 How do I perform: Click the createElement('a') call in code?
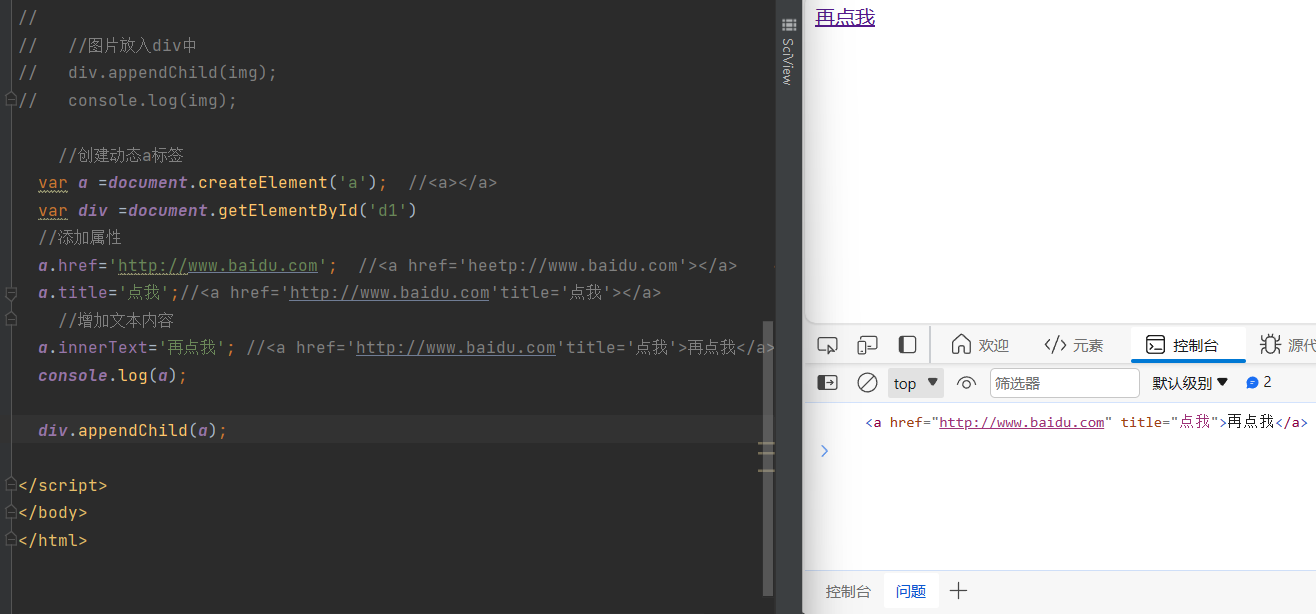(287, 183)
